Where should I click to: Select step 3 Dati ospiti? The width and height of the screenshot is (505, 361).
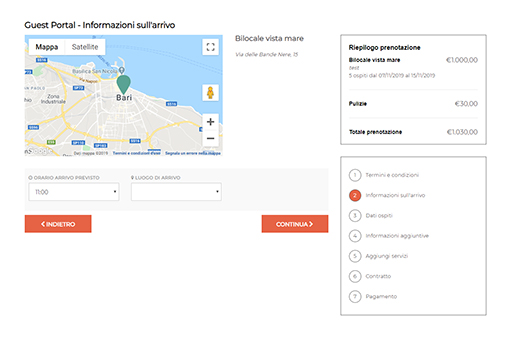pyautogui.click(x=371, y=216)
